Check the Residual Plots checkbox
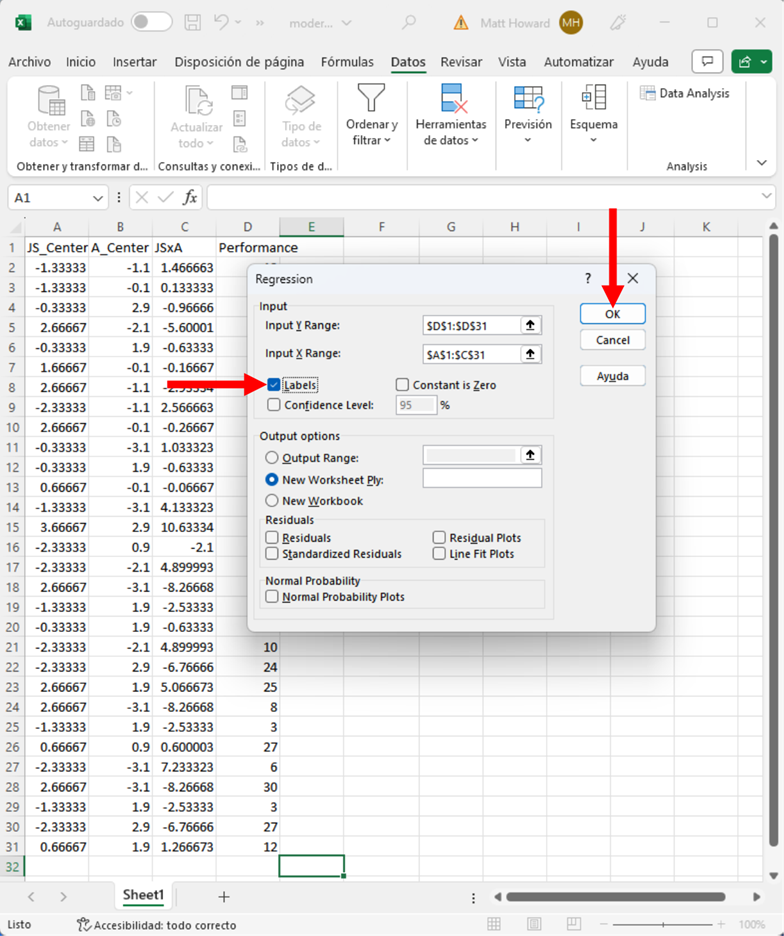The image size is (784, 936). 440,538
